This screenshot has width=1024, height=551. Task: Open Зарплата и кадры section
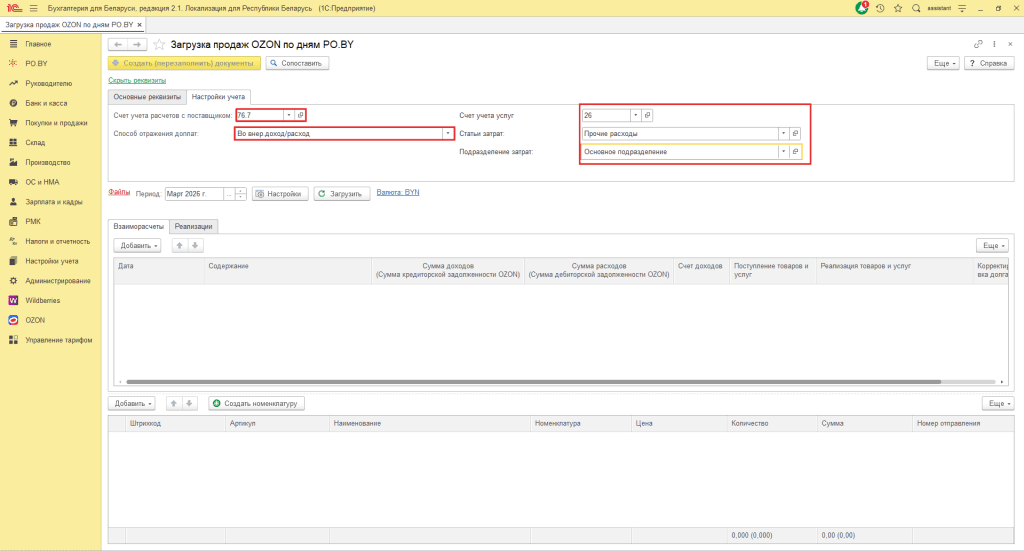(54, 202)
